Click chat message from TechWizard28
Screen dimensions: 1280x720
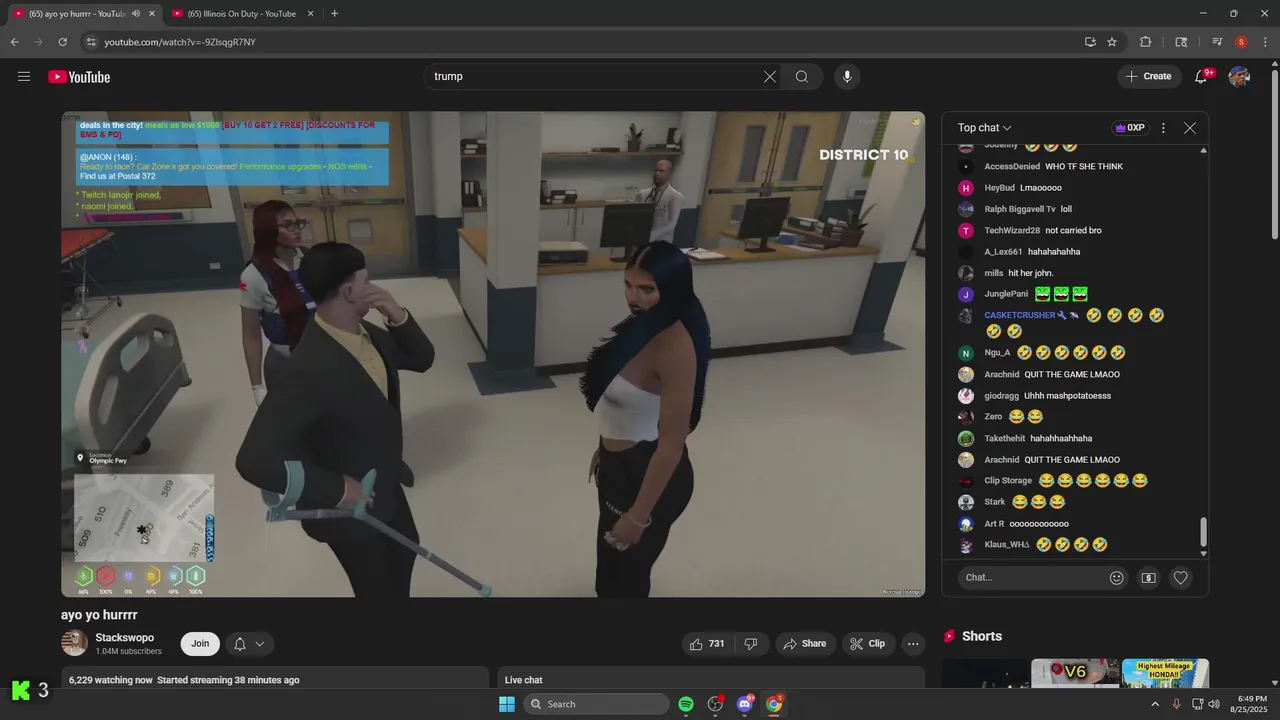tap(1073, 230)
